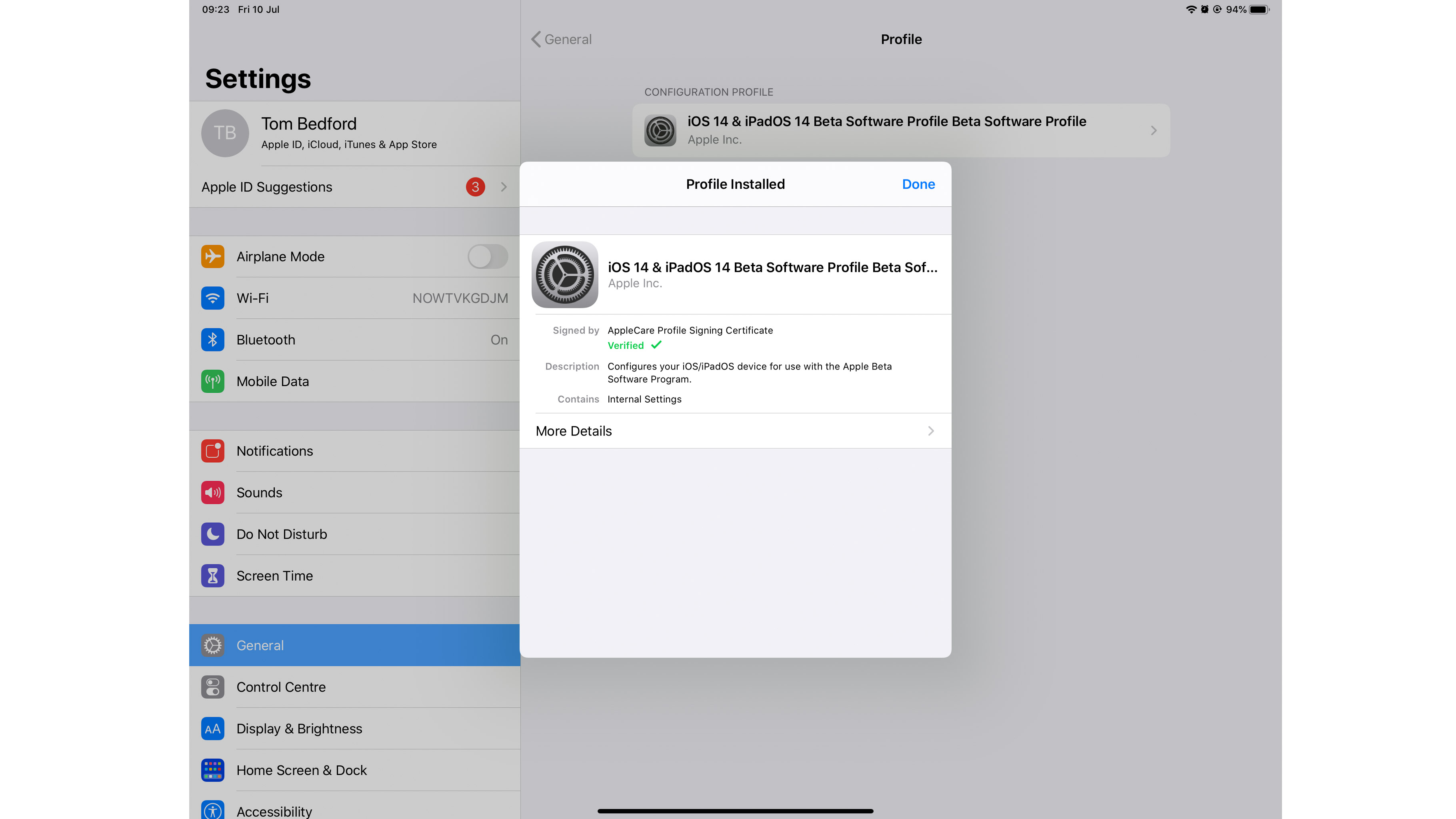The width and height of the screenshot is (1456, 819).
Task: Tap the large profile gear icon in dialog
Action: pyautogui.click(x=565, y=275)
